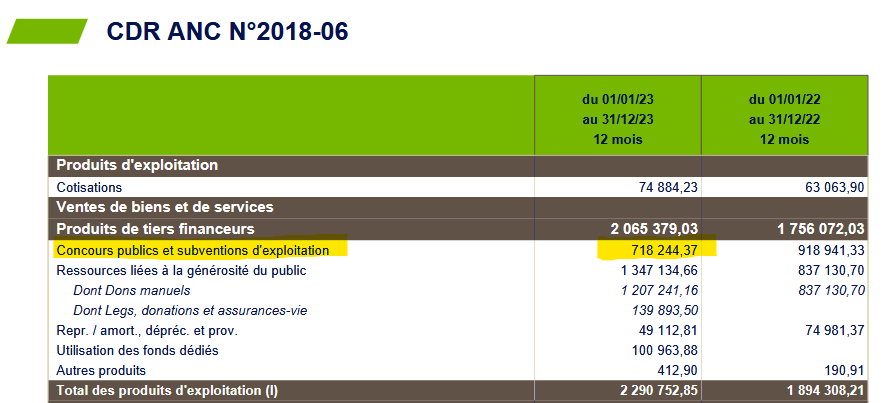This screenshot has height=403, width=886.
Task: Select the 2023 period column header
Action: [618, 115]
